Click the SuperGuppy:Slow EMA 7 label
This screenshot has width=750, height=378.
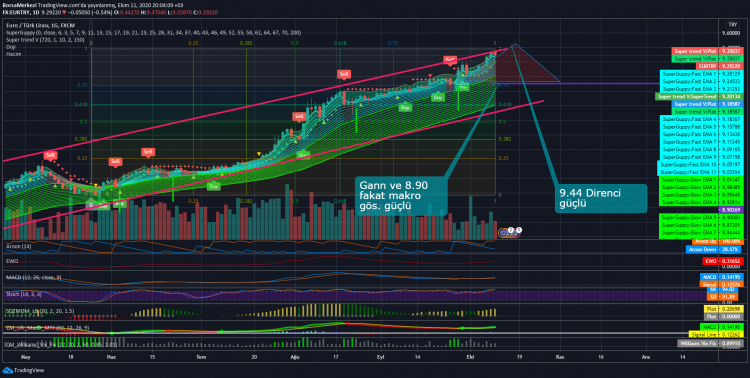coord(701,233)
